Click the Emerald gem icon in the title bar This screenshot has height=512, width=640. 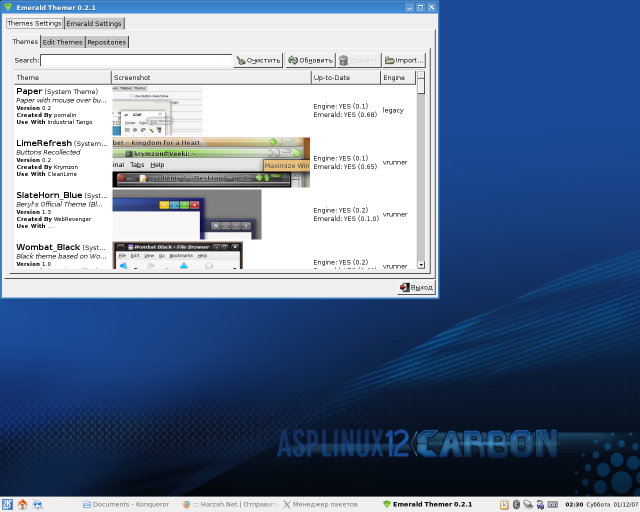tap(8, 7)
